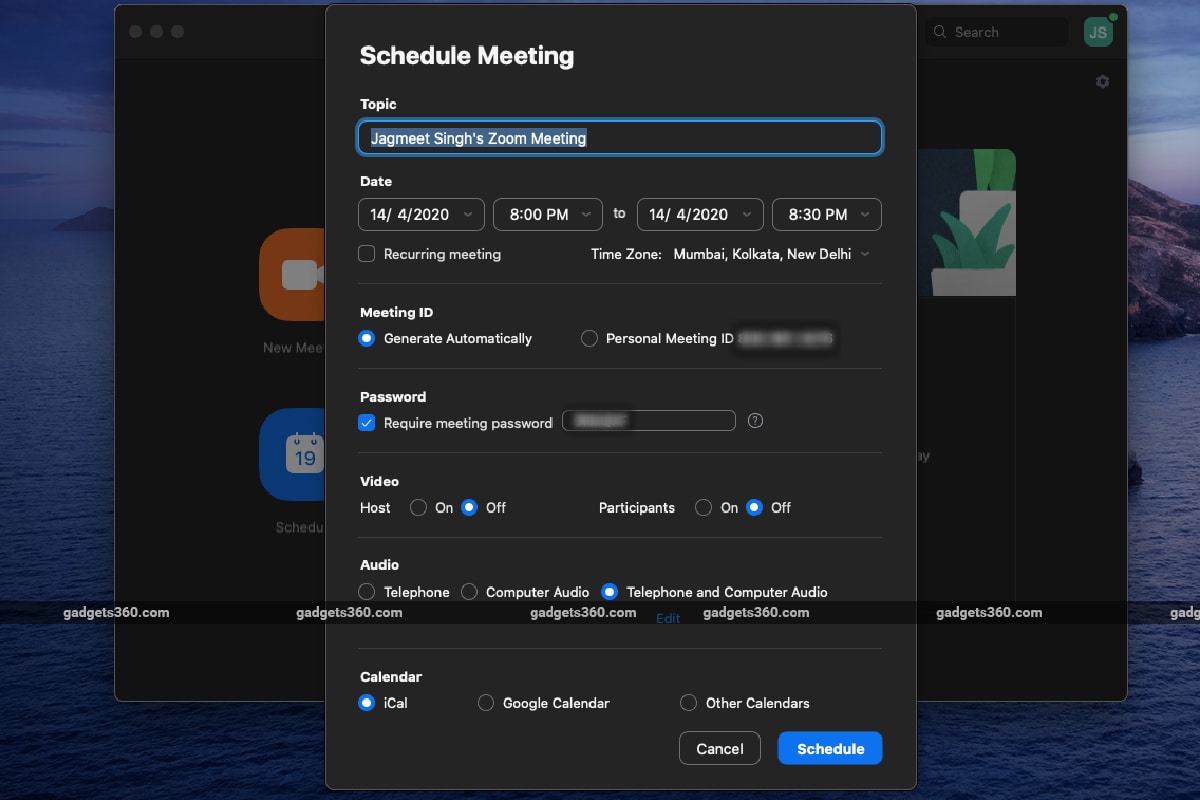
Task: Select Participants video Off
Action: coord(755,507)
